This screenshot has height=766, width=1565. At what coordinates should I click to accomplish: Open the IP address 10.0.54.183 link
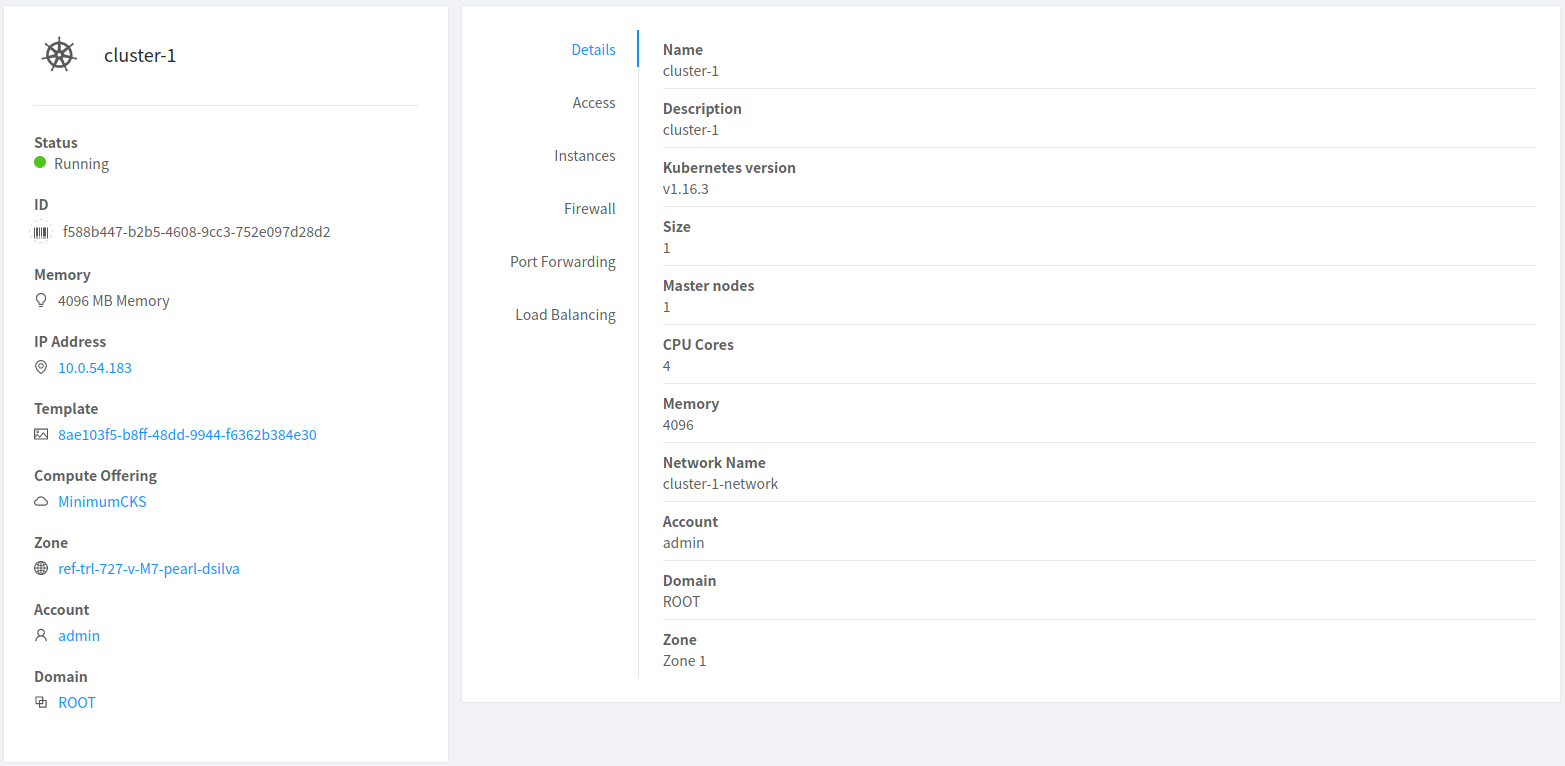coord(94,367)
